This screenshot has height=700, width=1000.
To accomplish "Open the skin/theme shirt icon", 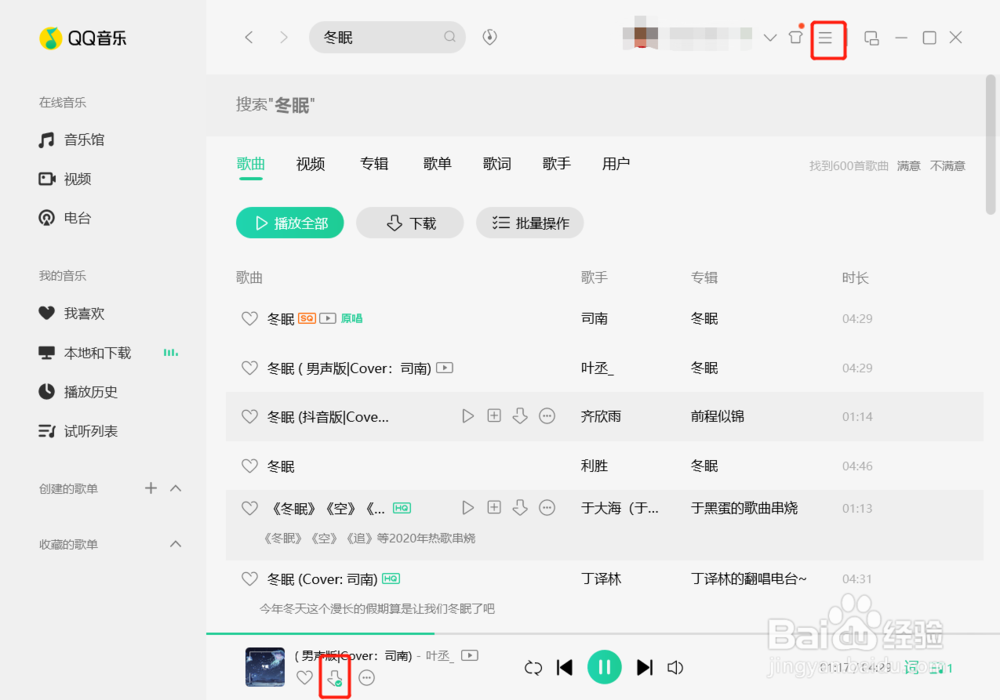I will 795,37.
